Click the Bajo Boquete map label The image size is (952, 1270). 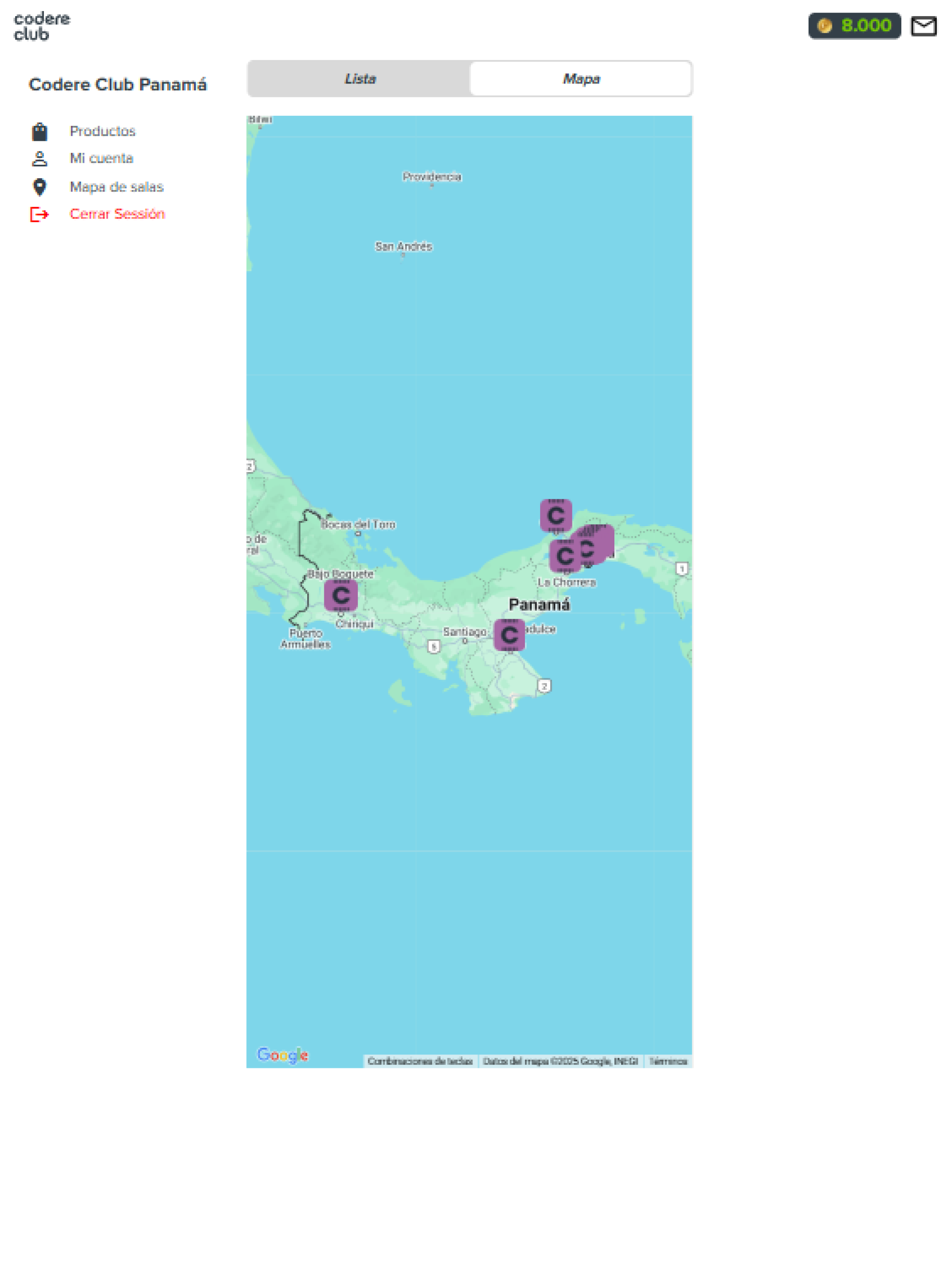pyautogui.click(x=340, y=574)
